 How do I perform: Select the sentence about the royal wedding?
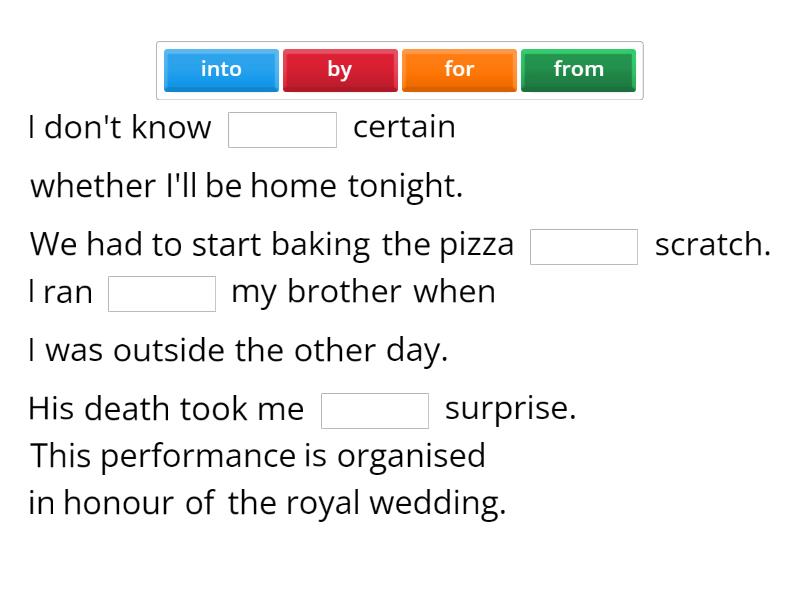[258, 455]
